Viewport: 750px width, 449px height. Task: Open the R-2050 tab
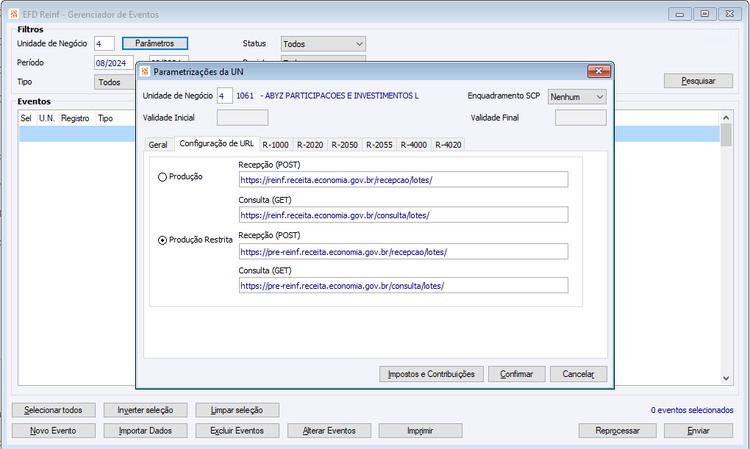tap(344, 144)
